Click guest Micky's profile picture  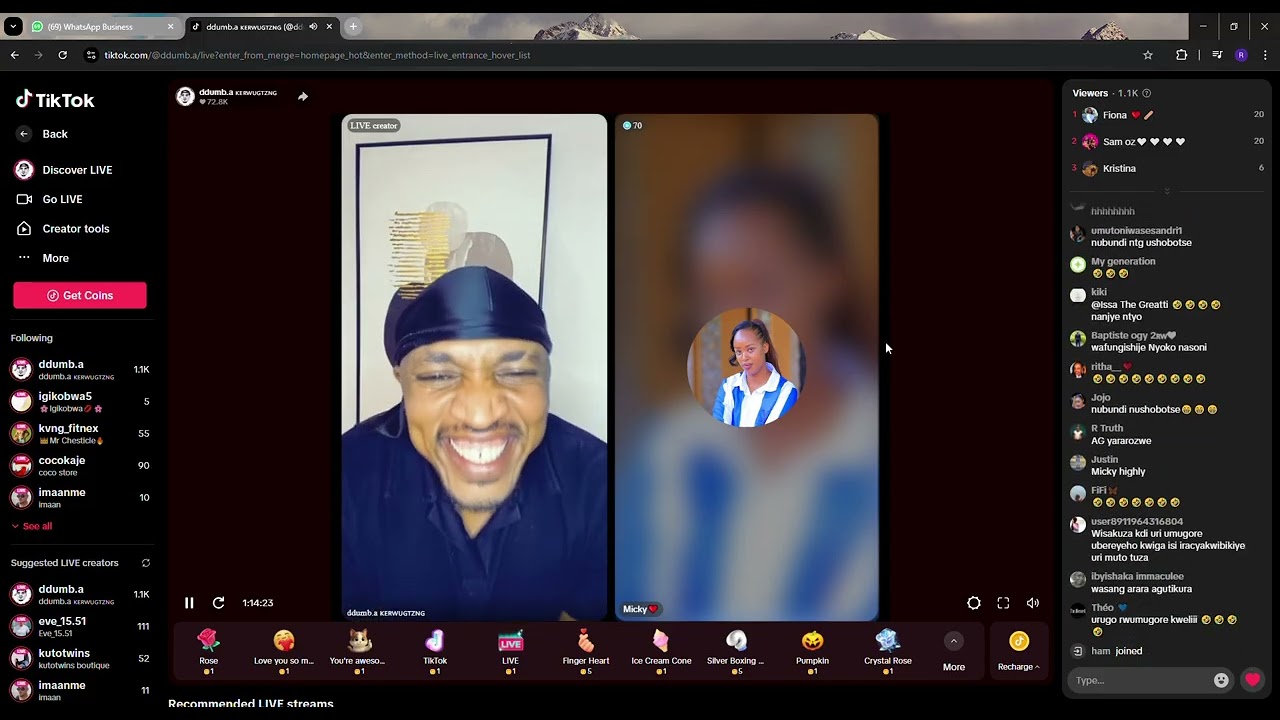click(x=746, y=368)
